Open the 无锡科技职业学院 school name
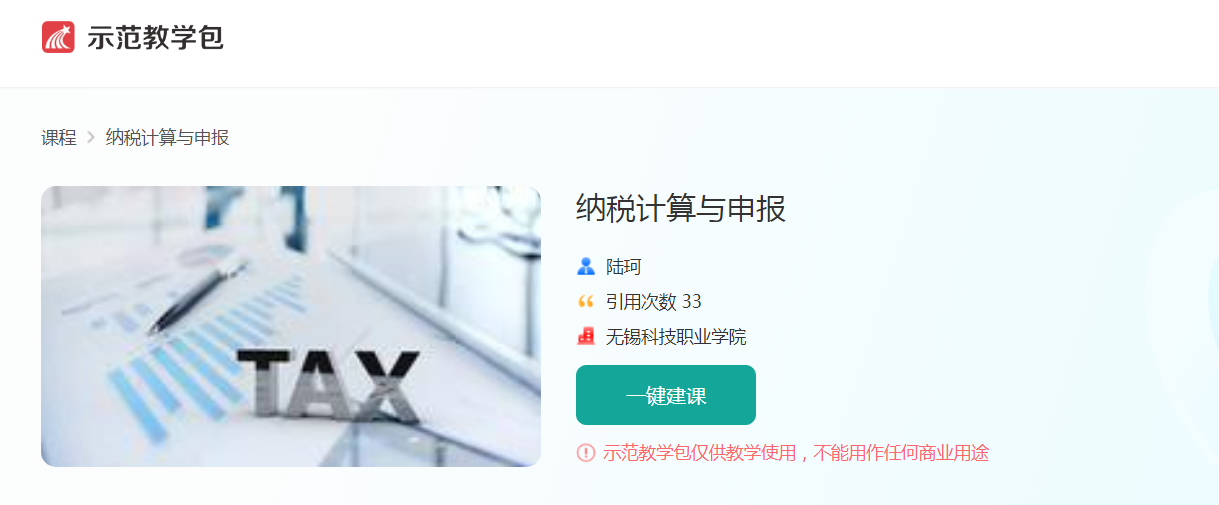Viewport: 1219px width, 505px height. (x=676, y=337)
